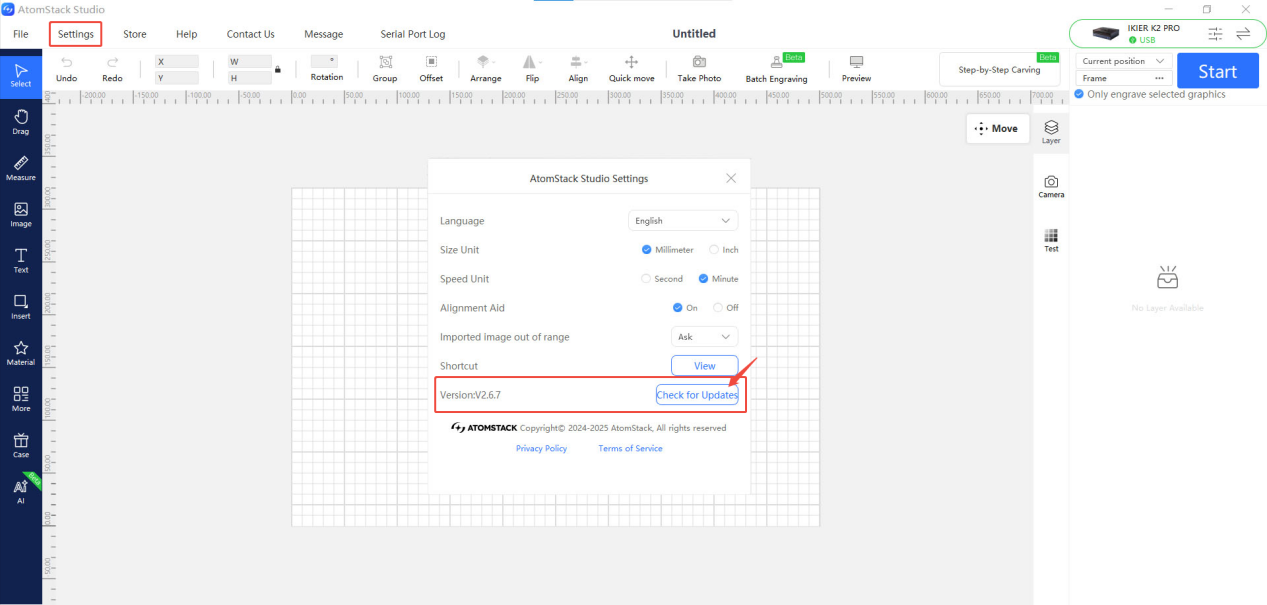The width and height of the screenshot is (1267, 605).
Task: Open the Case gallery in sidebar
Action: tap(21, 445)
